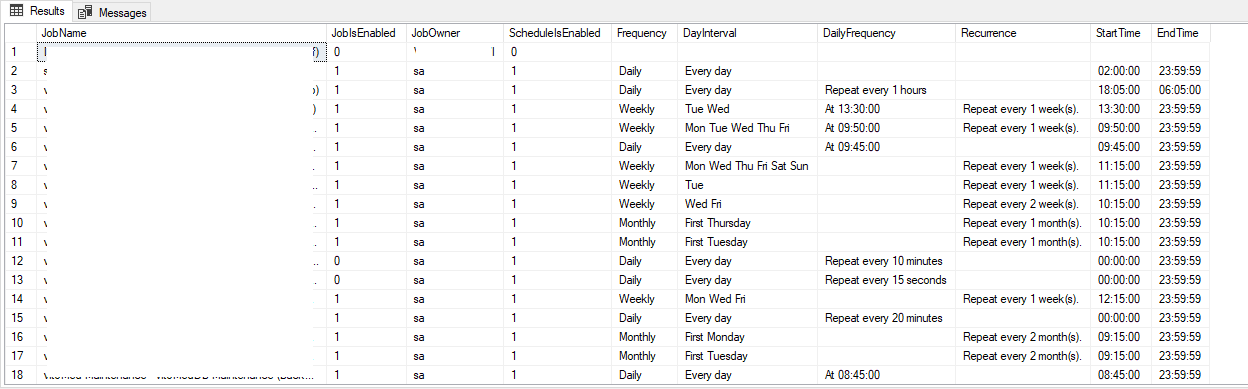
Task: Click the 'Repeat every 1 hours' cell
Action: coord(887,90)
